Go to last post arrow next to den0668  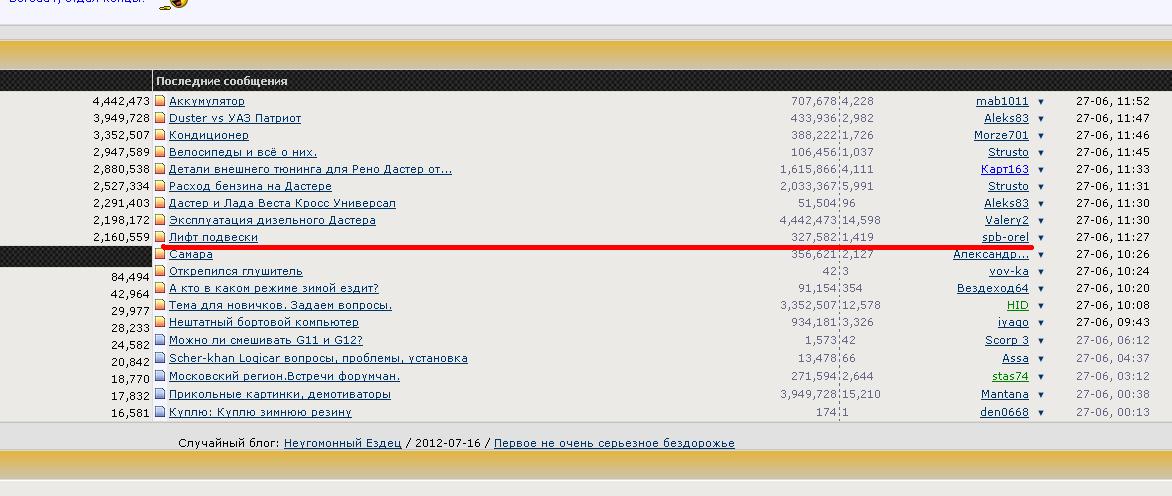tap(1040, 413)
